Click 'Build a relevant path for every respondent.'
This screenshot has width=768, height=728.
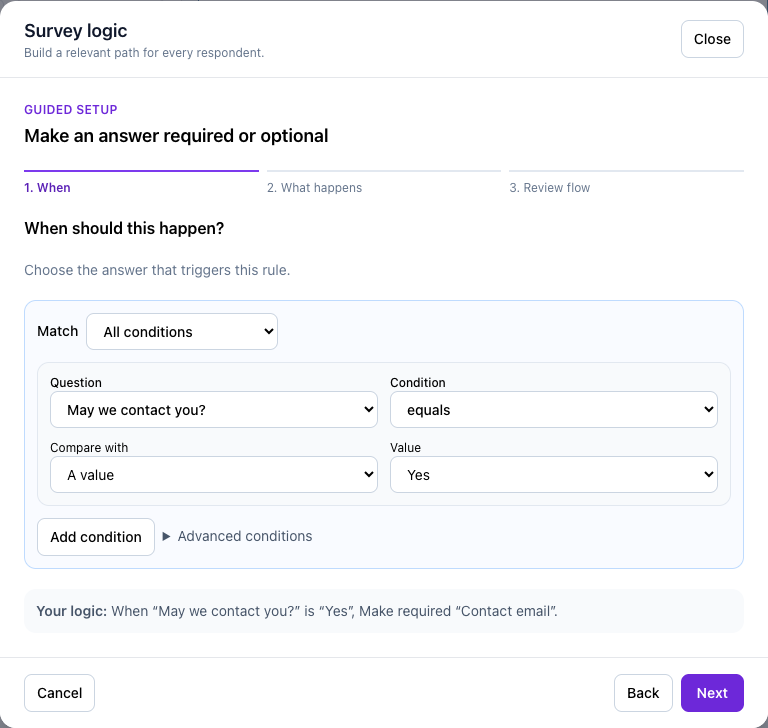coord(144,53)
